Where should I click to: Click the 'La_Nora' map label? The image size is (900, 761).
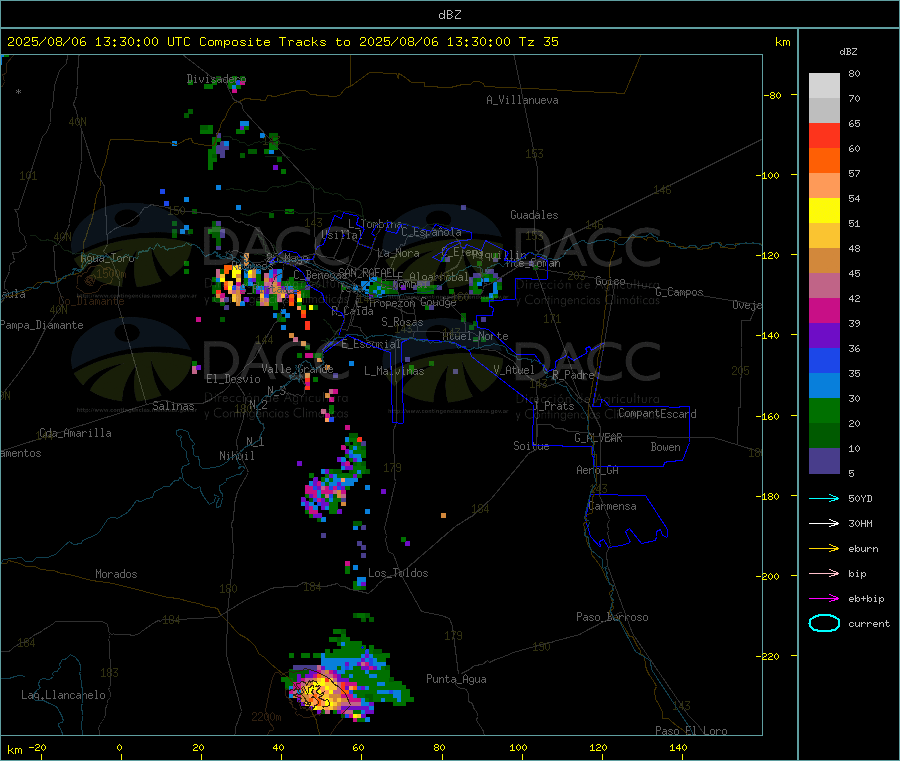coord(399,253)
